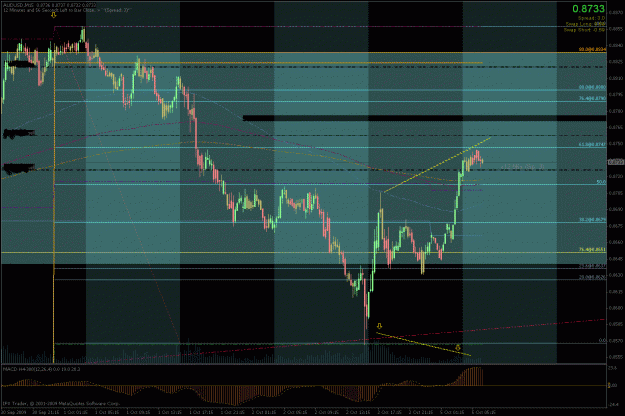Screen dimensions: 625x416
Task: Click the 61.8 Fibonacci level label
Action: pyautogui.click(x=592, y=144)
